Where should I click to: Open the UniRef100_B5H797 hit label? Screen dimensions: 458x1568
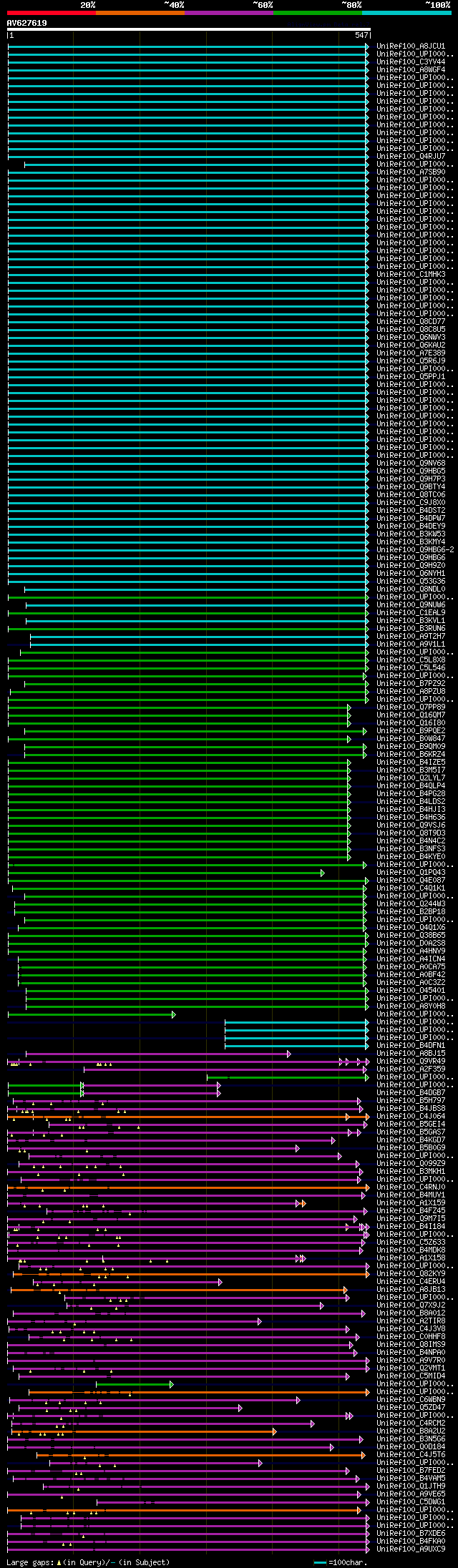(x=411, y=1100)
